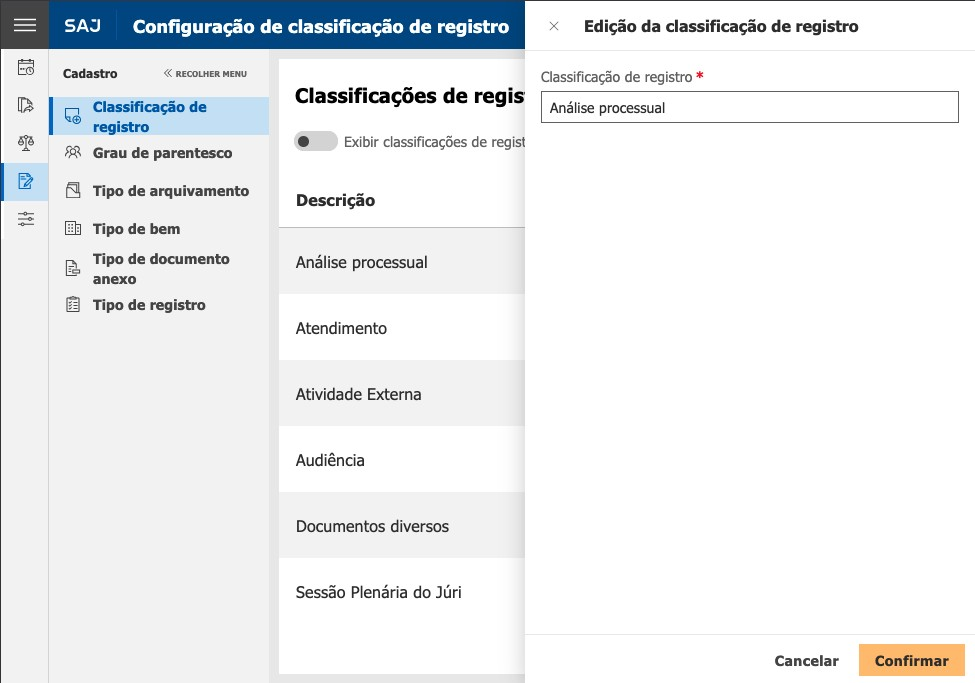
Task: Toggle Exibir classificações de registro switch
Action: [x=316, y=142]
